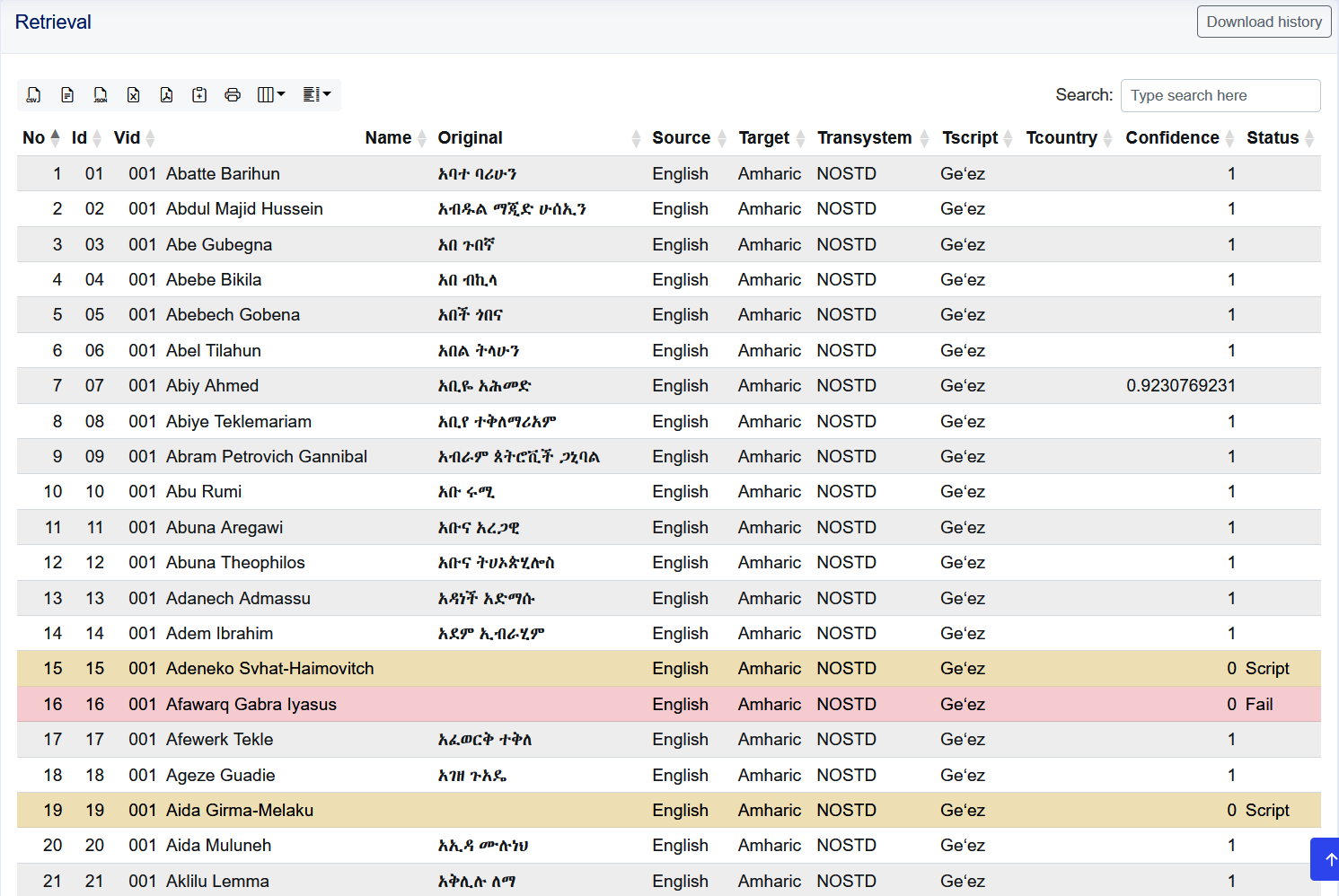Screen dimensions: 1339x896
Task: Print the retrieval table
Action: click(233, 95)
